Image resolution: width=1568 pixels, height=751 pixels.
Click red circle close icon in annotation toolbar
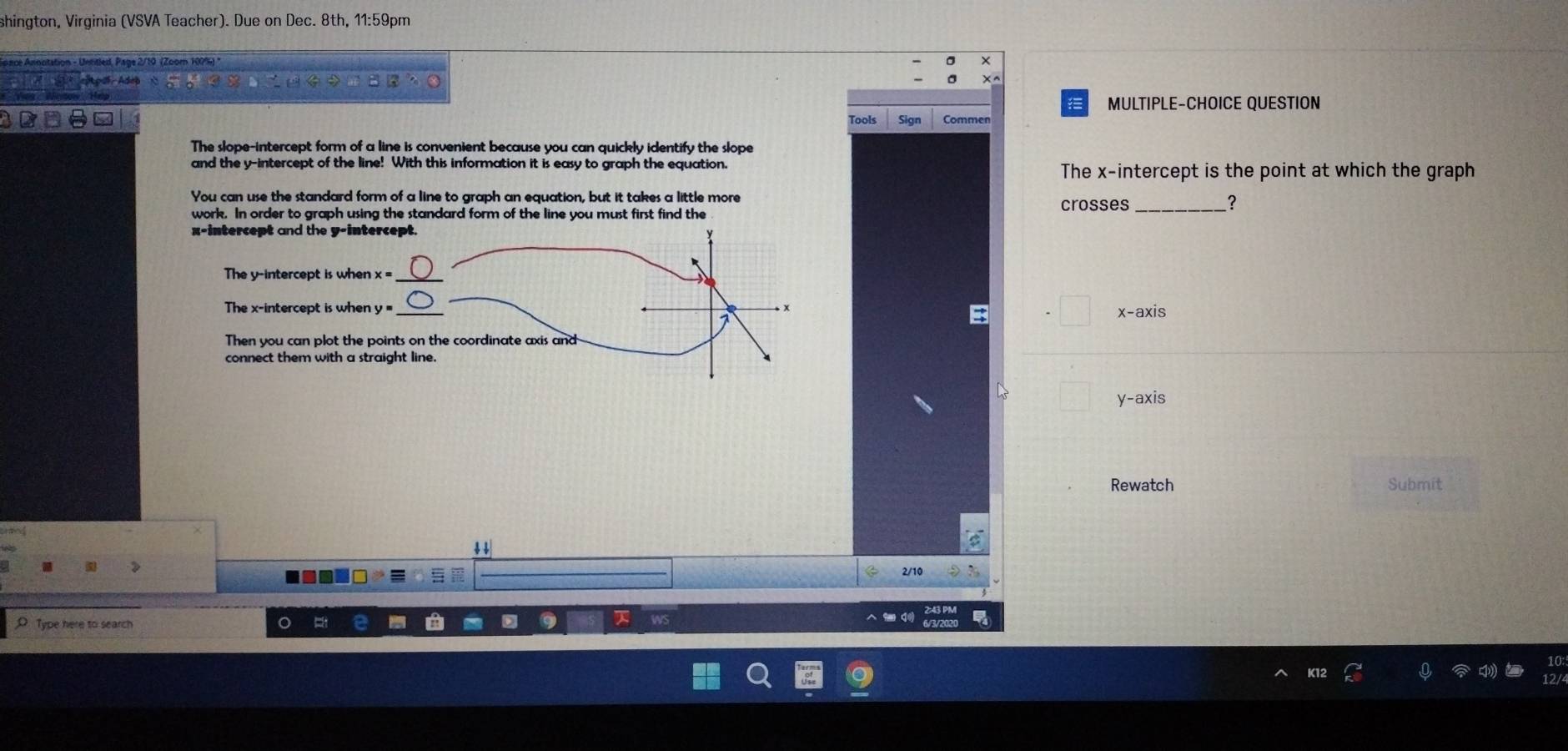(434, 81)
